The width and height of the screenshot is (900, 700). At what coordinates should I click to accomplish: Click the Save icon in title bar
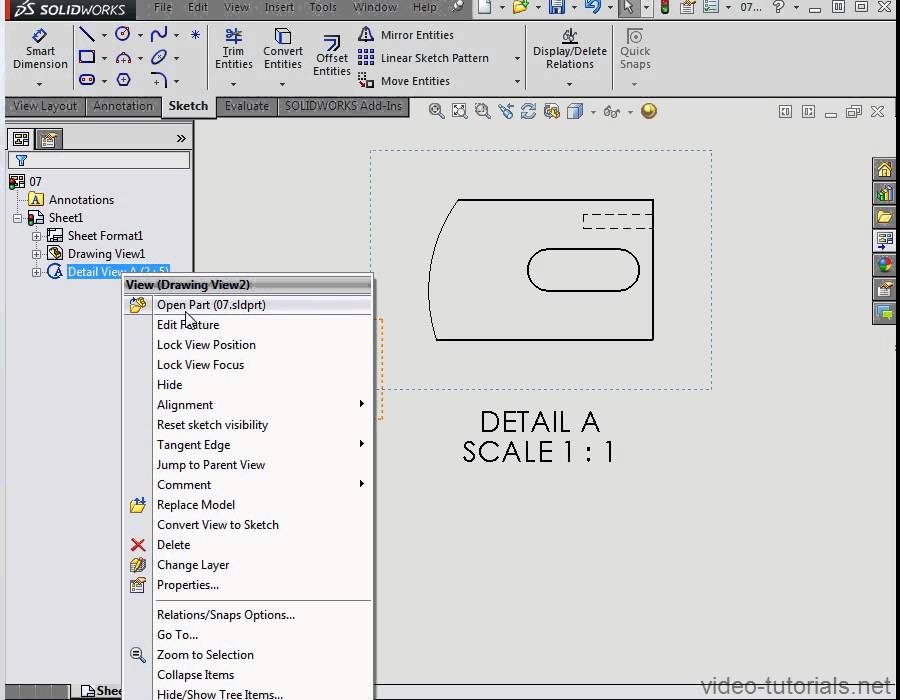tap(556, 7)
